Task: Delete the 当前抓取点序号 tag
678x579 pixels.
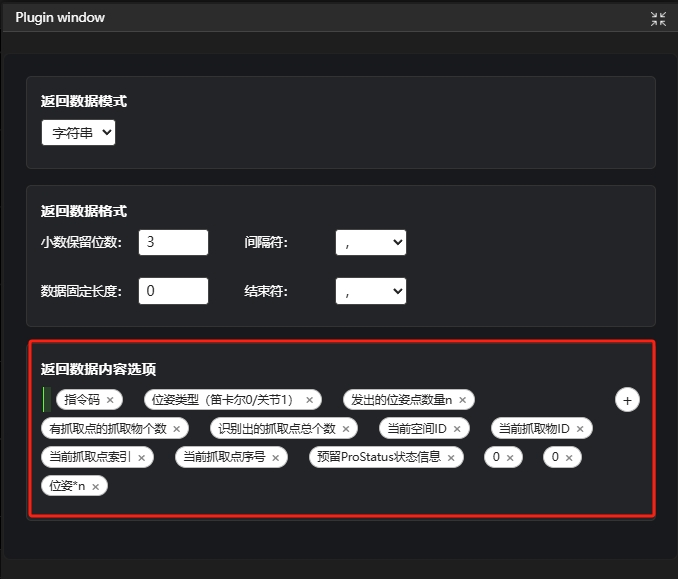Action: click(x=276, y=458)
